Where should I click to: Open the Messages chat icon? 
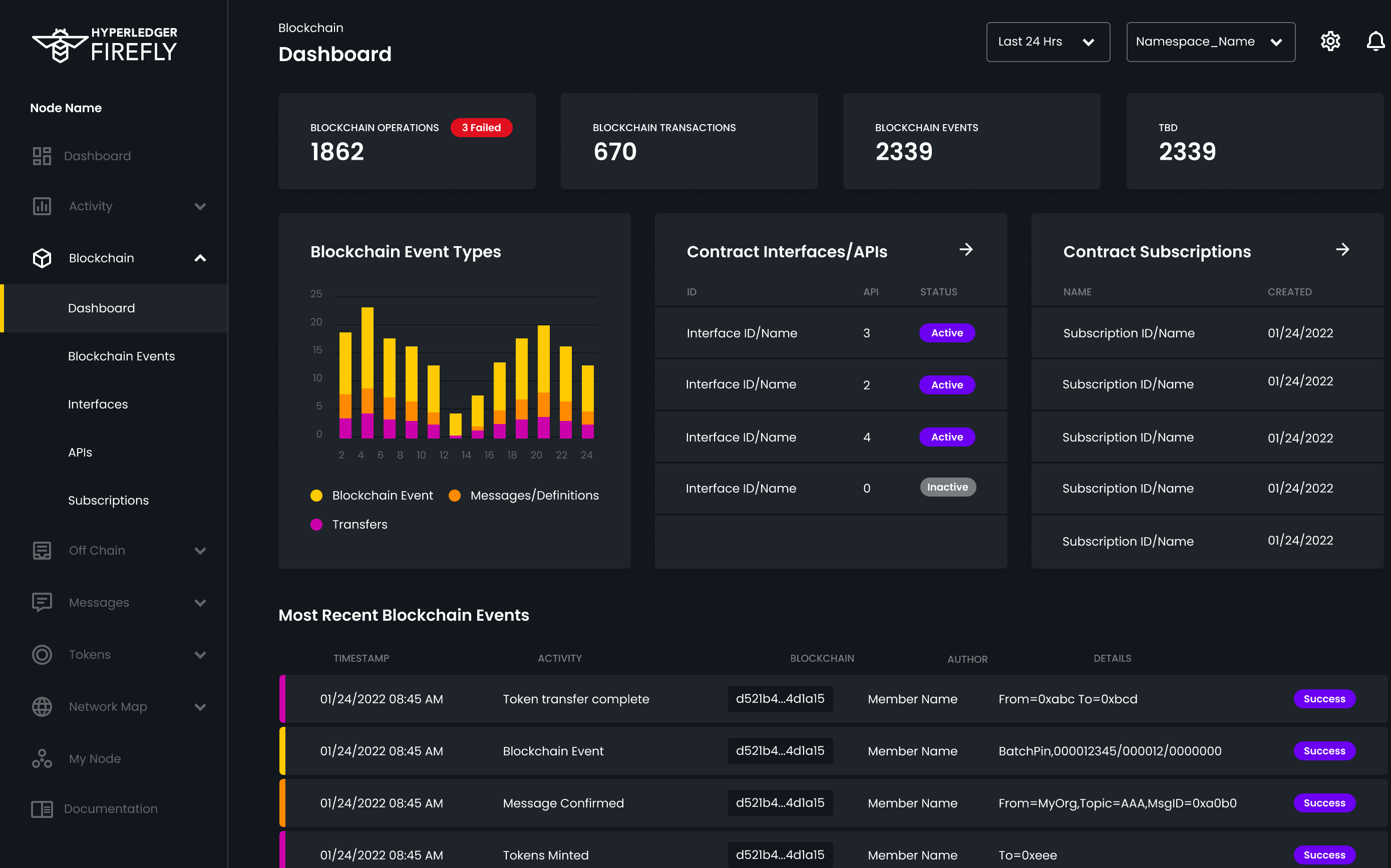pos(42,602)
